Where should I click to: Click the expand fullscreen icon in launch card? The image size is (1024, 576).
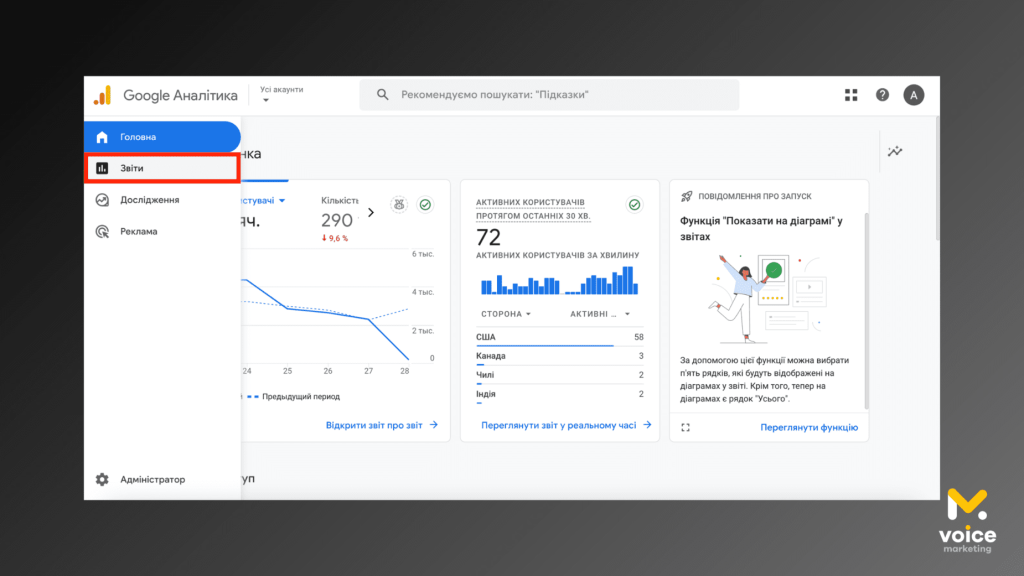coord(685,427)
